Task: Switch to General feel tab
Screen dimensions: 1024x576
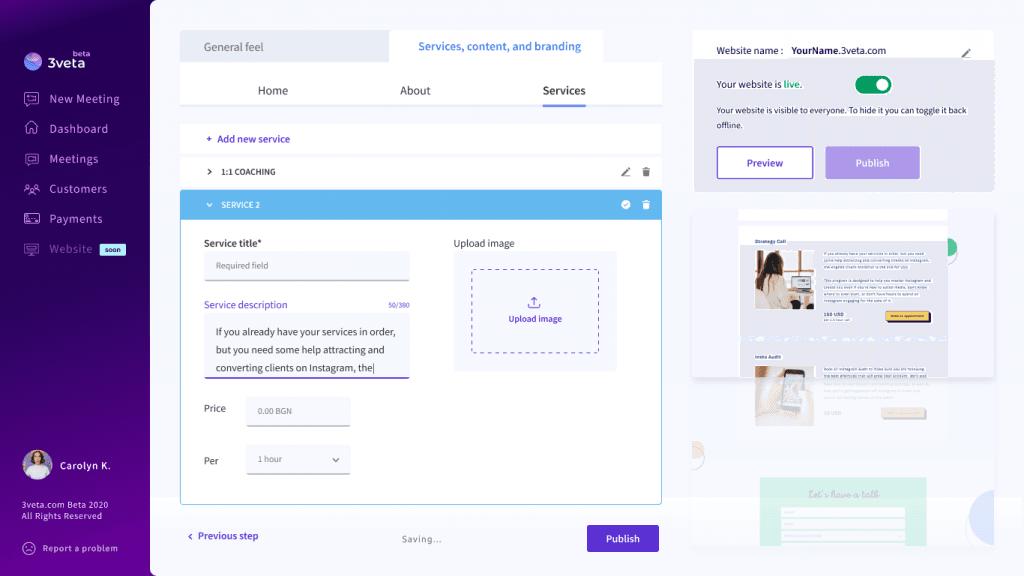Action: [285, 46]
